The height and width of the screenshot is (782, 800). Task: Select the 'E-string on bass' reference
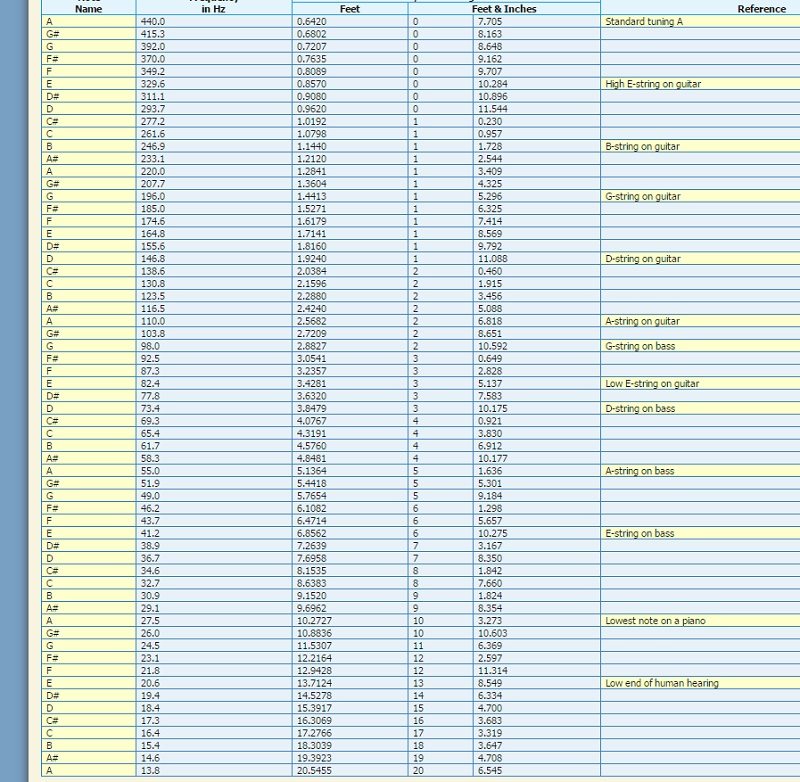click(700, 534)
